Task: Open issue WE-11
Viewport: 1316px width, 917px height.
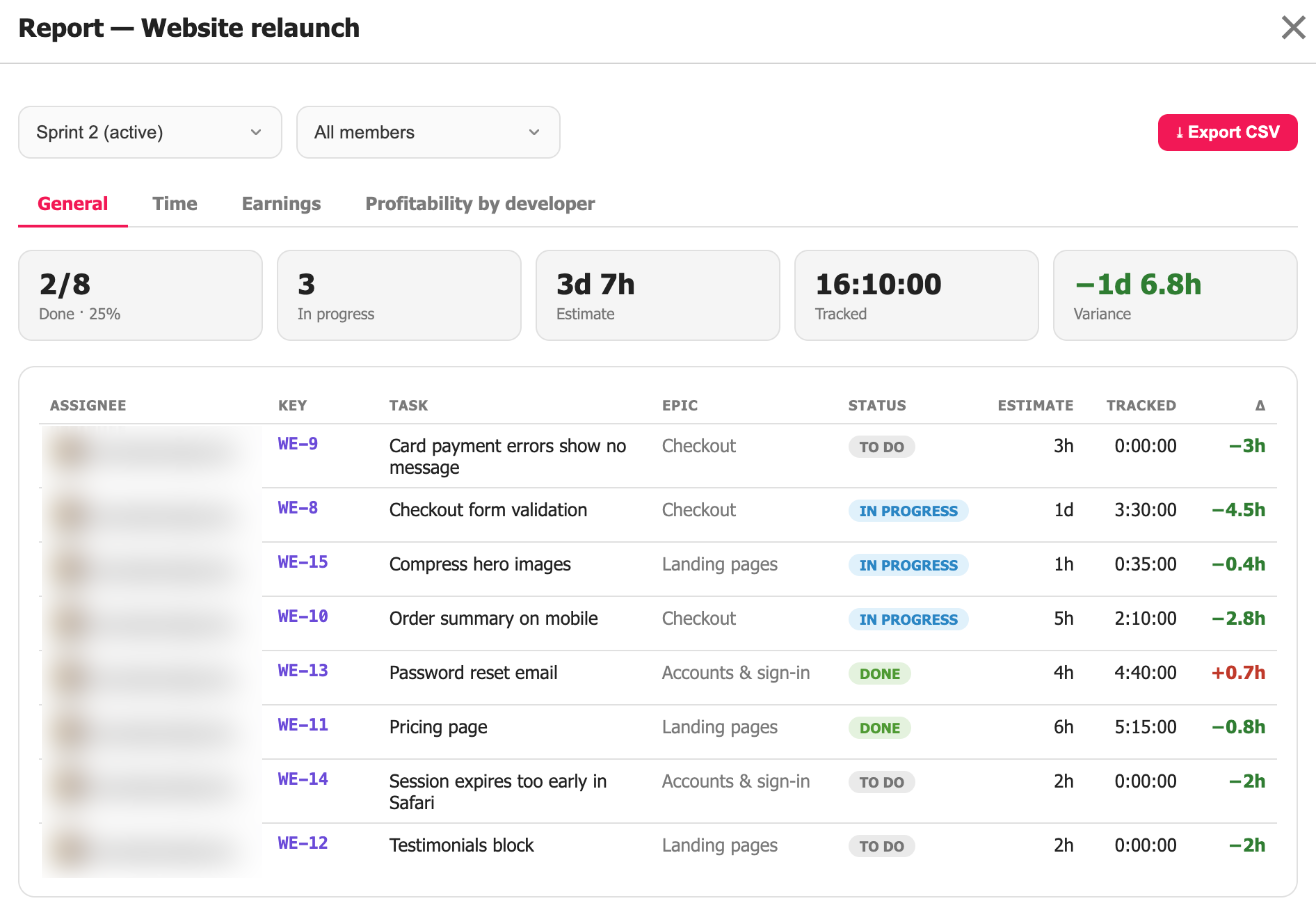Action: pyautogui.click(x=303, y=724)
